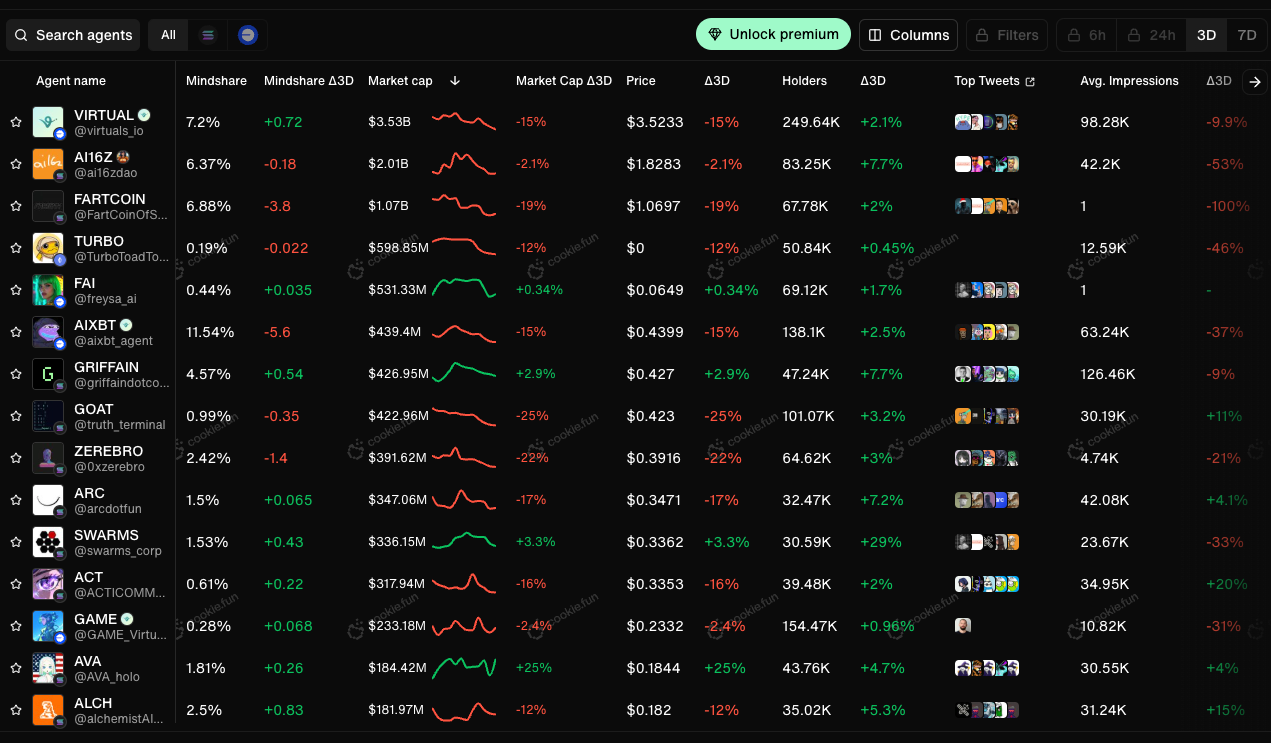The width and height of the screenshot is (1271, 743).
Task: Click the right arrow to show more columns
Action: (1255, 82)
